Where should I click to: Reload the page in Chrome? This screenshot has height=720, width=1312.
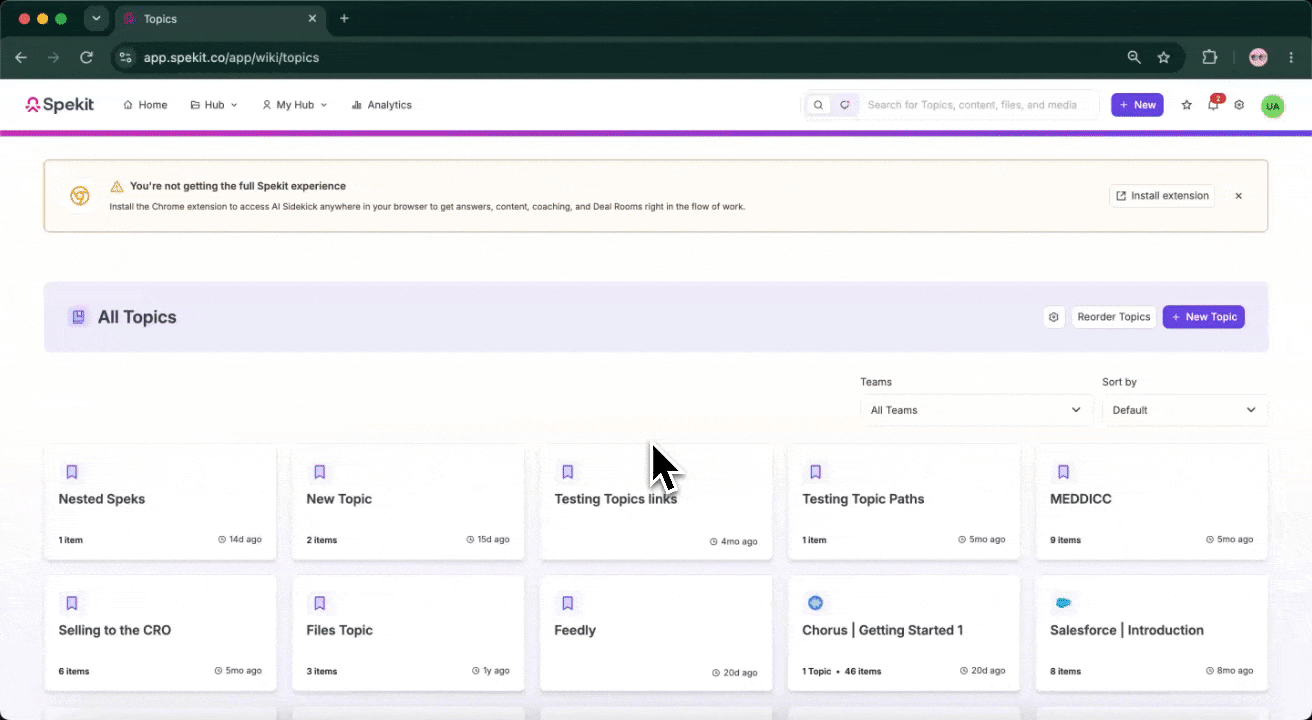click(87, 57)
